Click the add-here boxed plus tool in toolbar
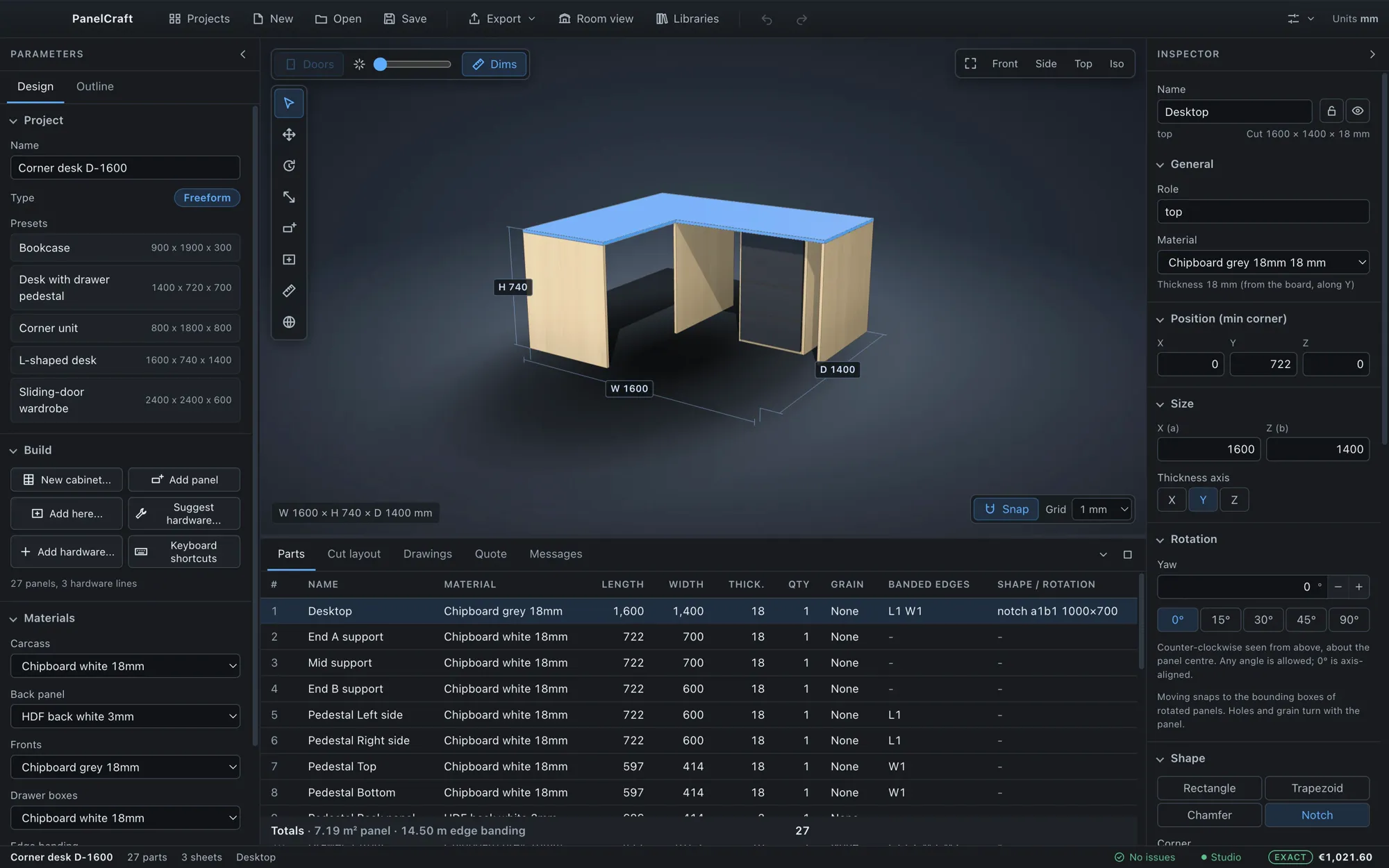 (289, 260)
